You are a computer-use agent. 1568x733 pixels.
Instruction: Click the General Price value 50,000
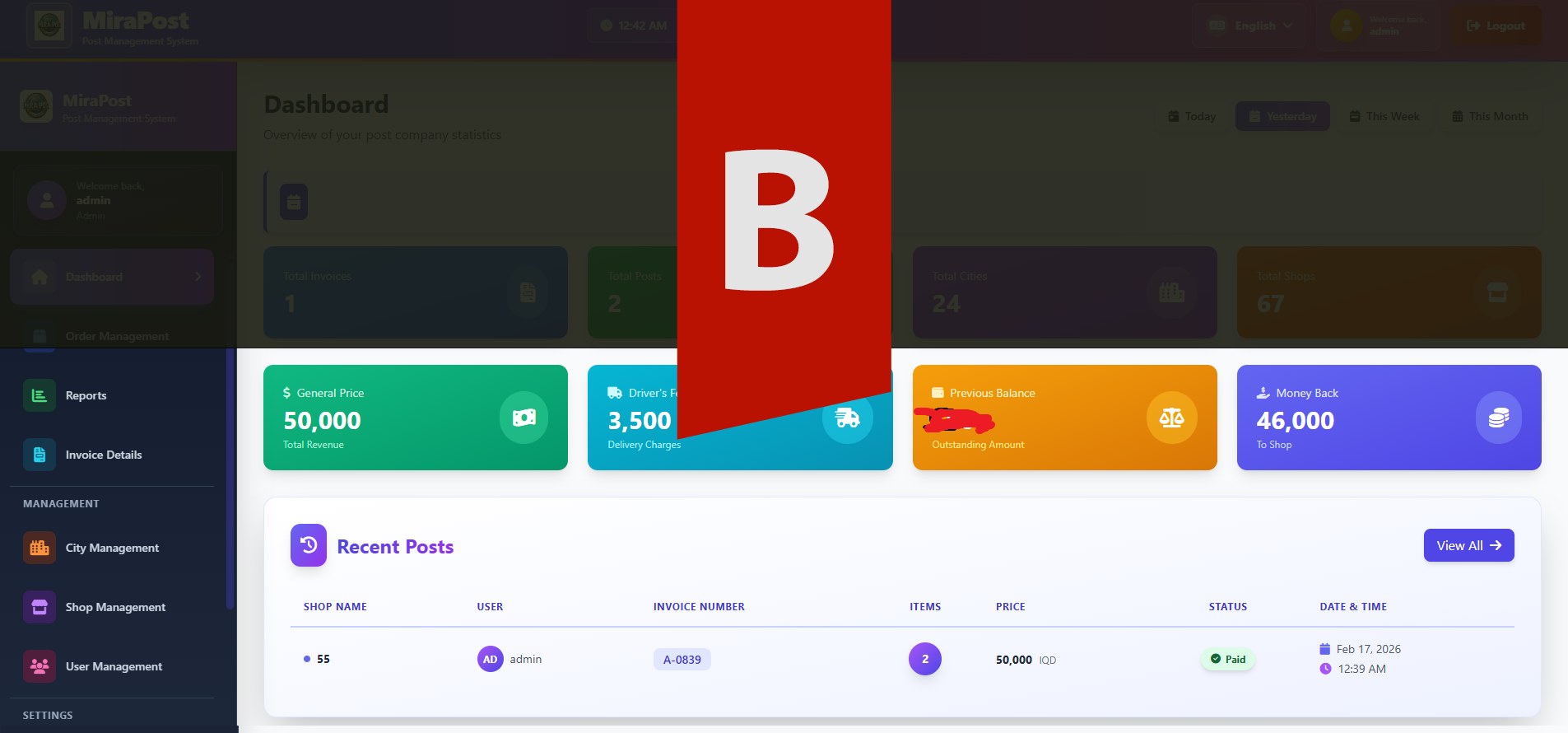click(322, 421)
